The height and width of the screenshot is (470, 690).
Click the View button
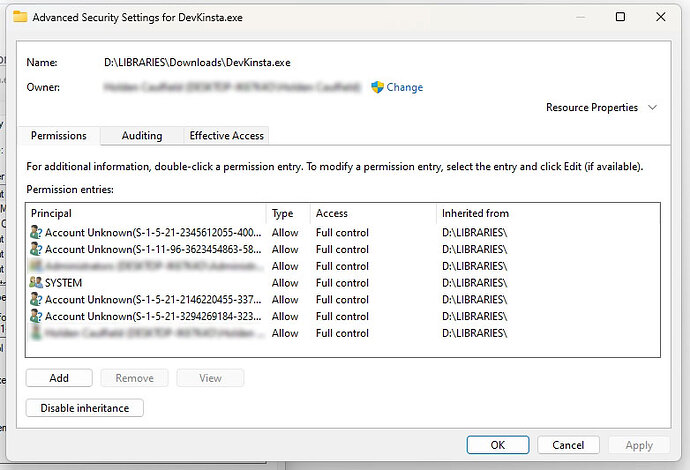point(210,378)
